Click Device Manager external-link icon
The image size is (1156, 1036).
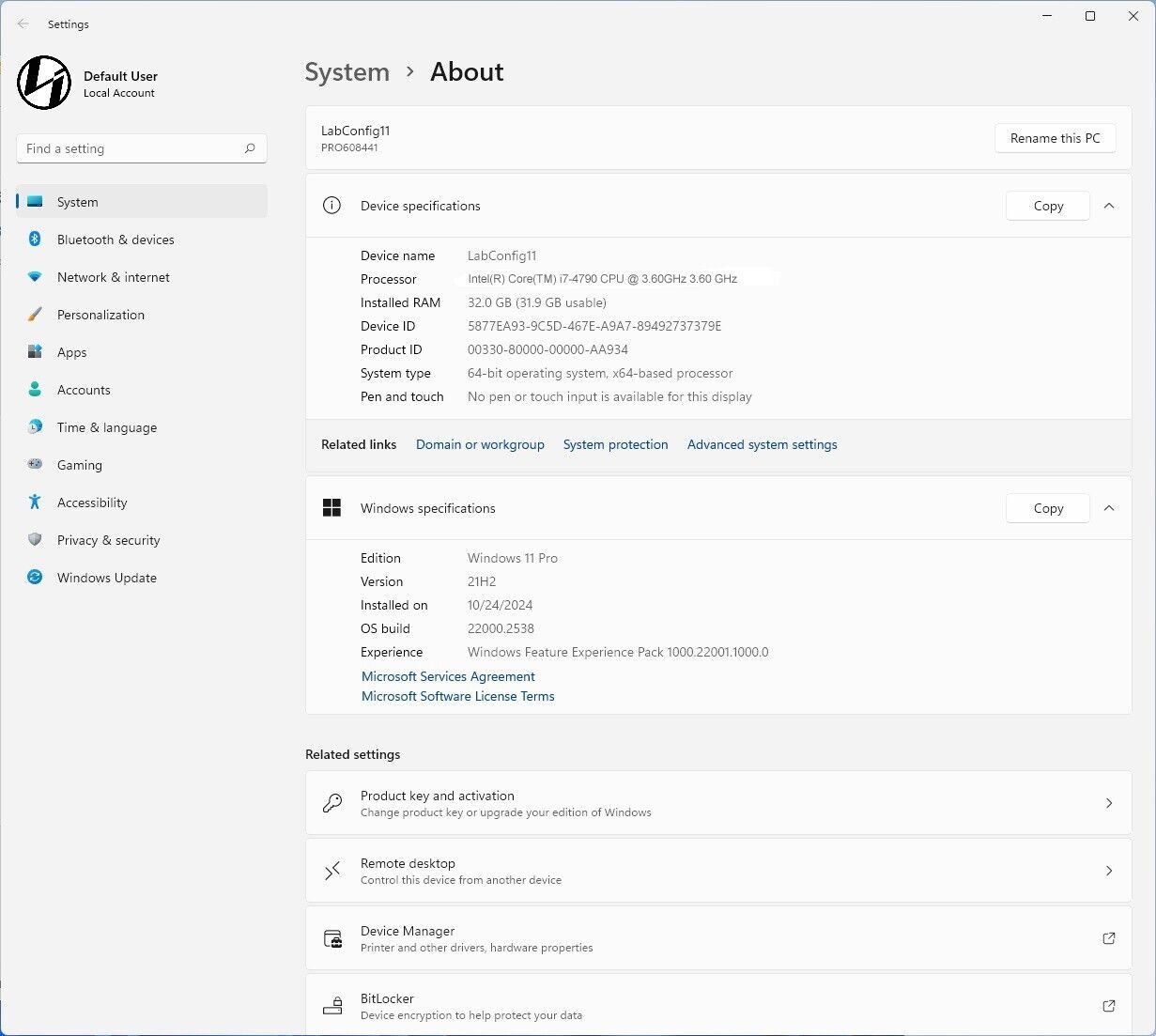[1109, 938]
